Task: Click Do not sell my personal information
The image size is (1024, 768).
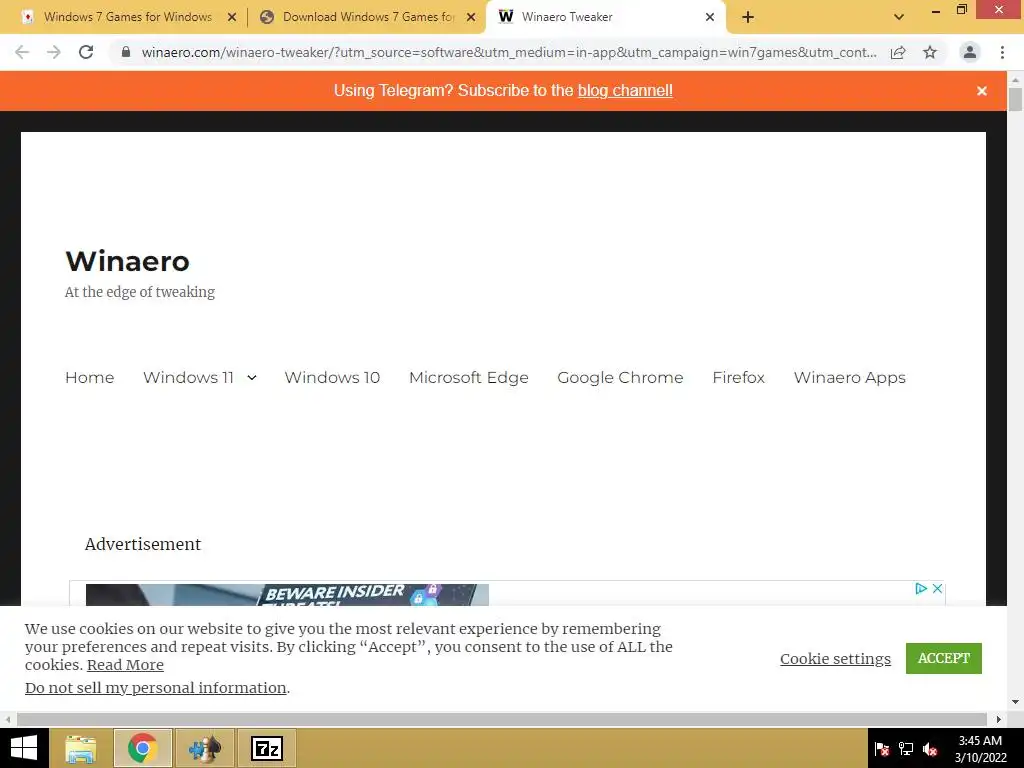Action: (x=155, y=688)
